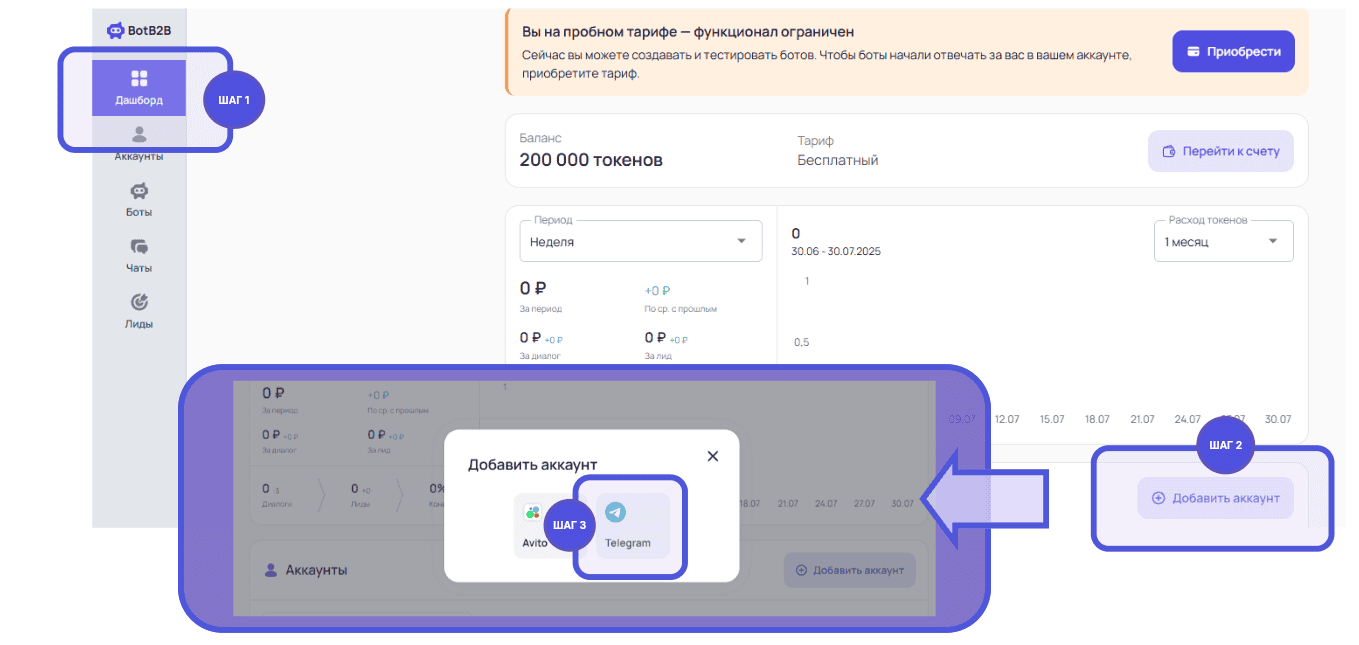This screenshot has height=645, width=1359.
Task: Select the Лиды sidebar icon
Action: pos(139,311)
